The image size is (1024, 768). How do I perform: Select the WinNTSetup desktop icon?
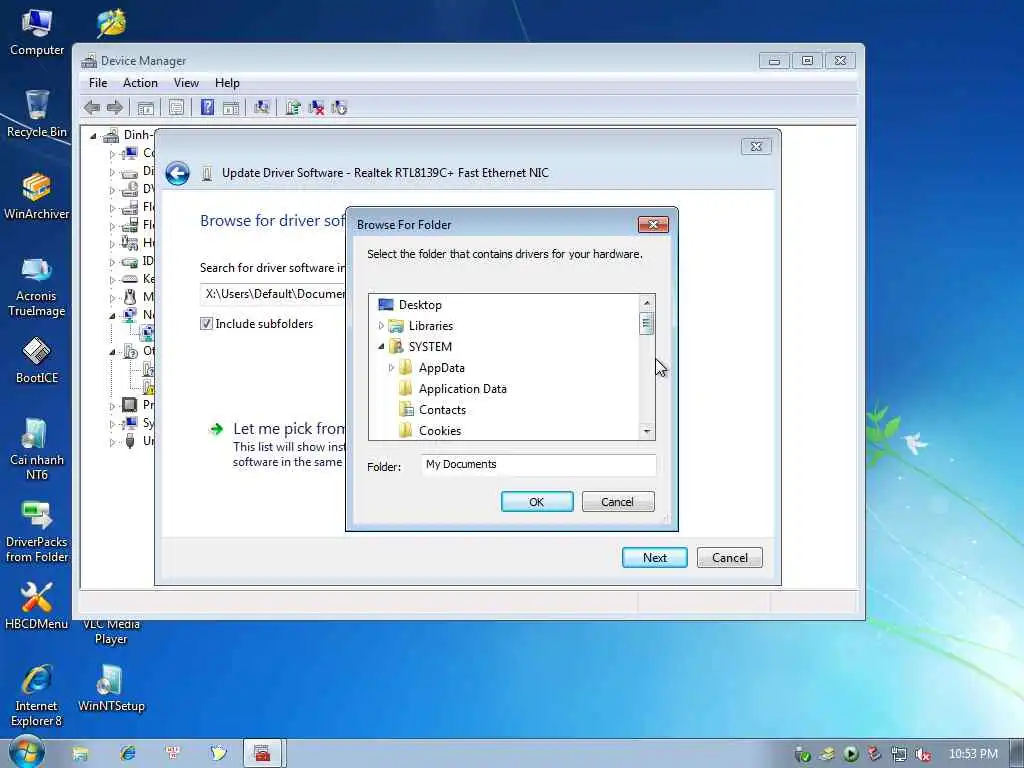click(111, 687)
